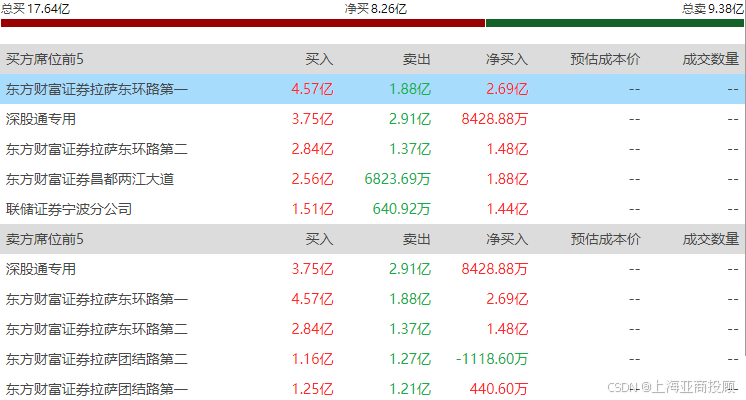Select 东方财富证券拉萨东环路第一 in seller seats list
Viewport: 746px width, 400px height.
coord(97,299)
